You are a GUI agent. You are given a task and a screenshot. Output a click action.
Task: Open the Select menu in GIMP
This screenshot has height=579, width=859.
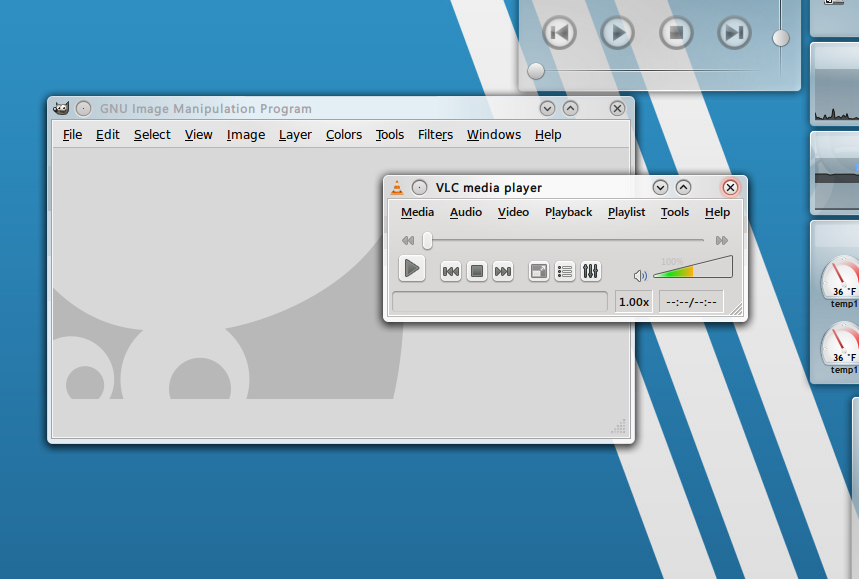click(x=152, y=135)
